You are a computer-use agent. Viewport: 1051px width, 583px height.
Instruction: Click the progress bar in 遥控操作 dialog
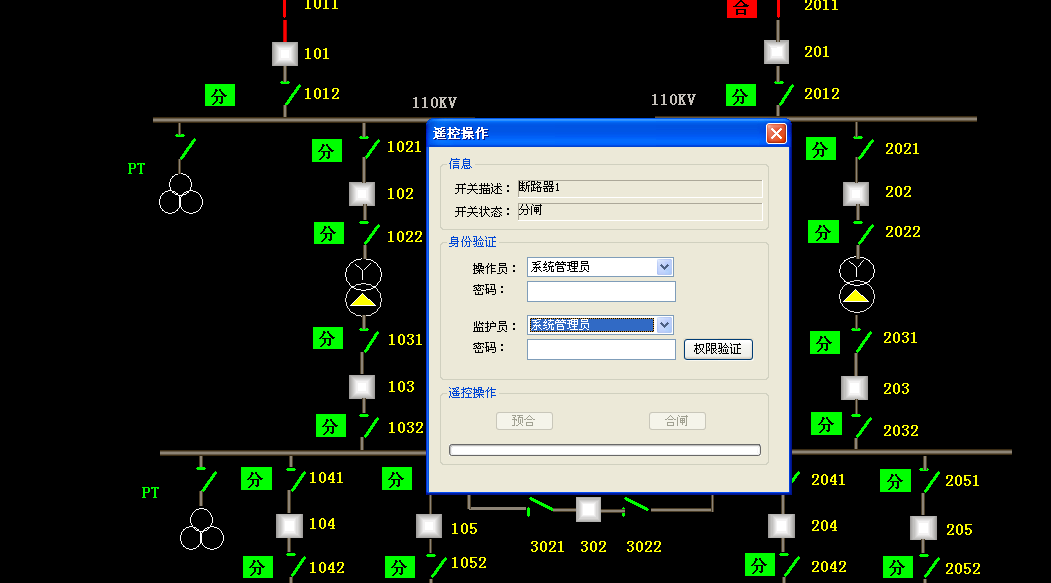click(605, 450)
